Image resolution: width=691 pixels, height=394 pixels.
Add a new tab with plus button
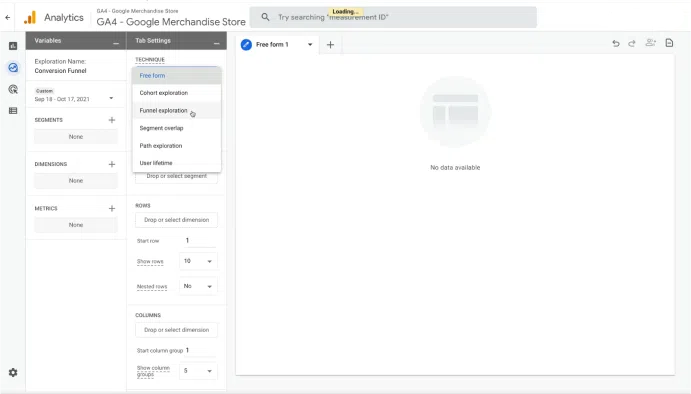[x=330, y=45]
